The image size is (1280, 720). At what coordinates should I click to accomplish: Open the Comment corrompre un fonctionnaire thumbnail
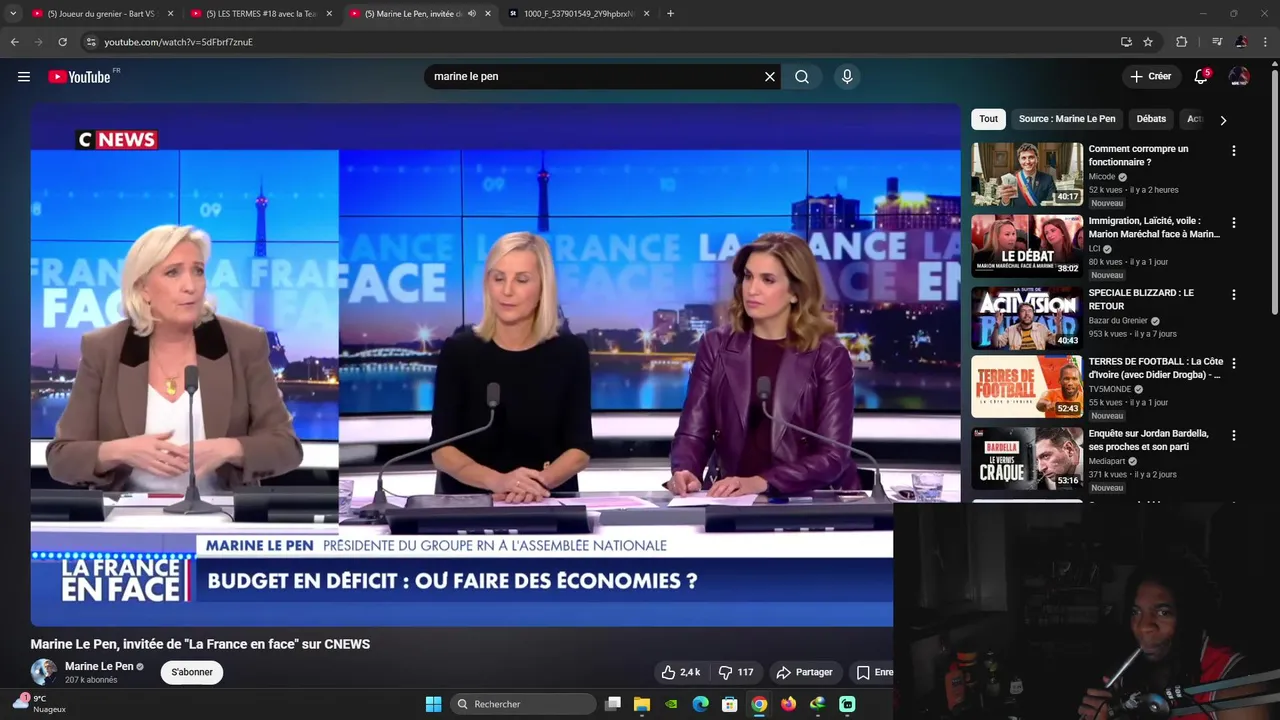point(1027,174)
